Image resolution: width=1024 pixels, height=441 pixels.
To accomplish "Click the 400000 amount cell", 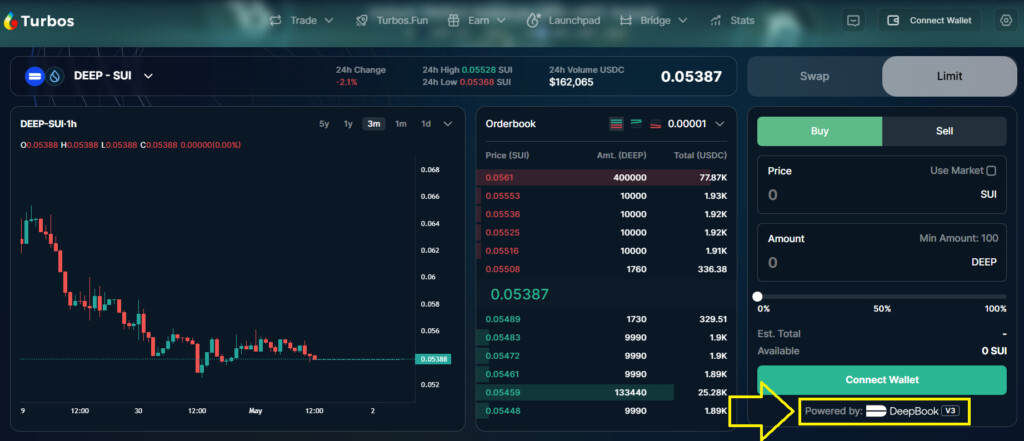I will tap(630, 178).
